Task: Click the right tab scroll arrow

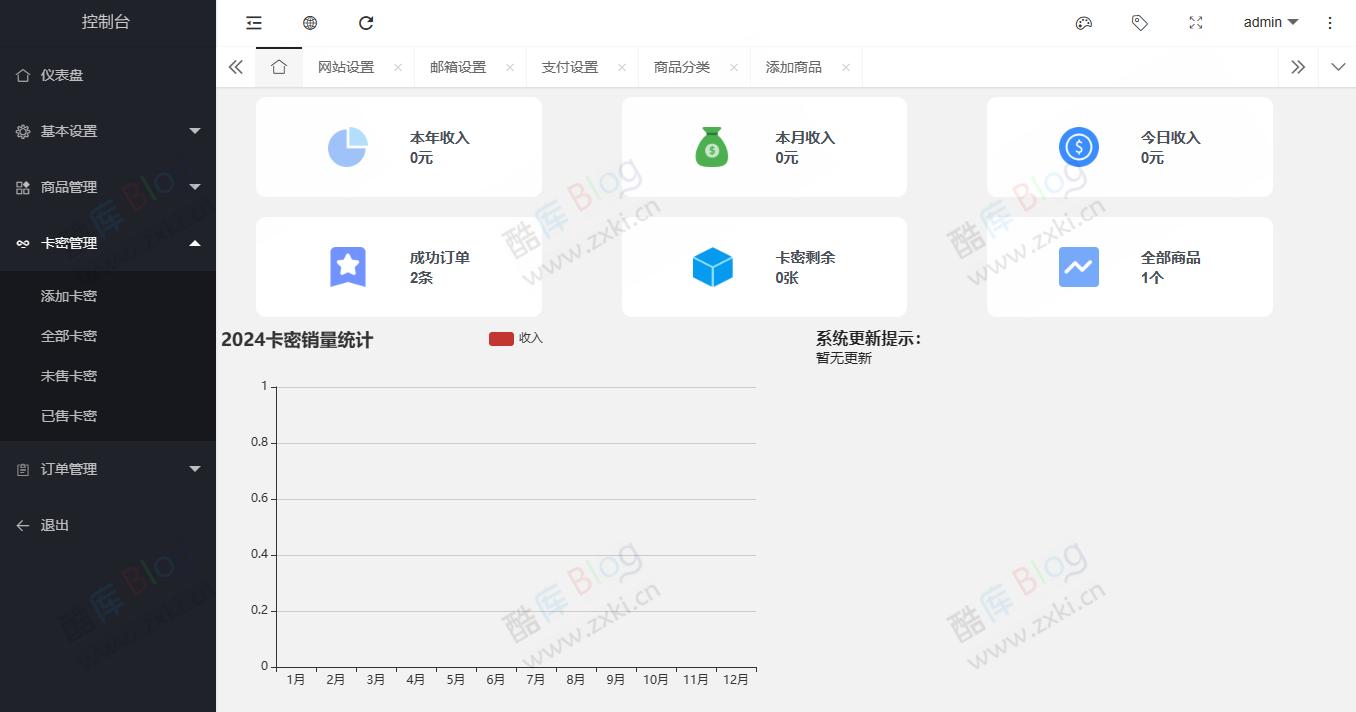Action: point(1298,67)
